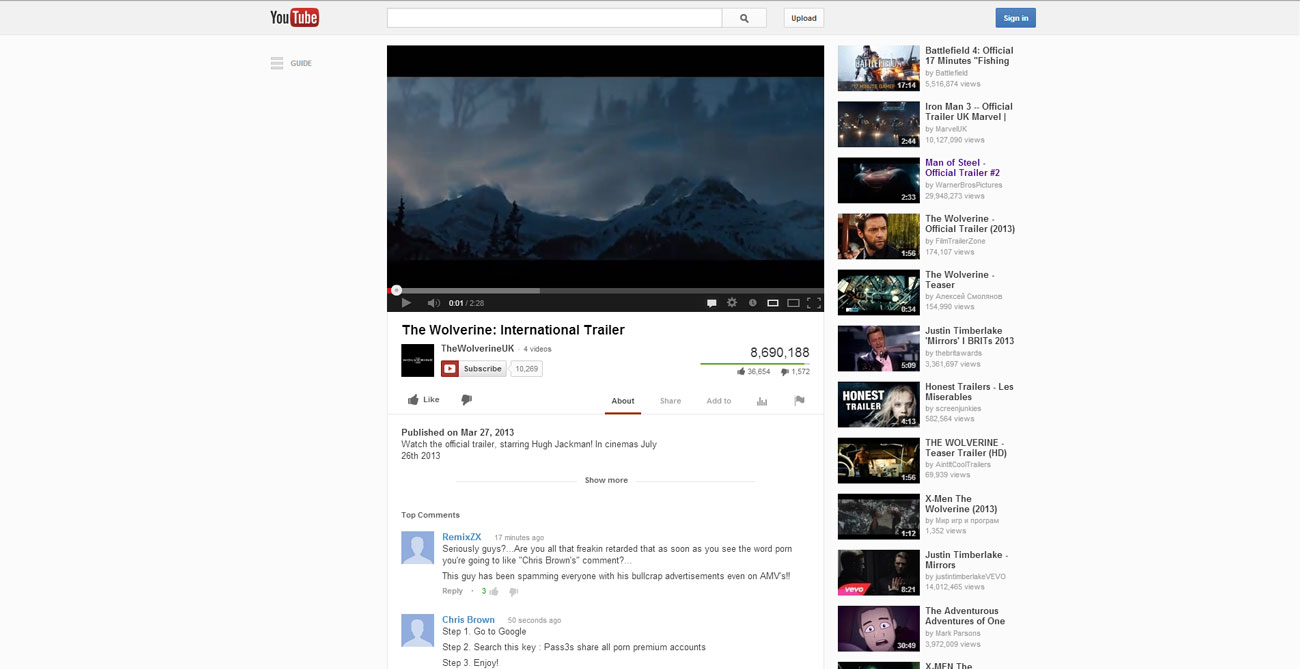Mute the video with the speaker icon
This screenshot has width=1300, height=669.
(434, 303)
